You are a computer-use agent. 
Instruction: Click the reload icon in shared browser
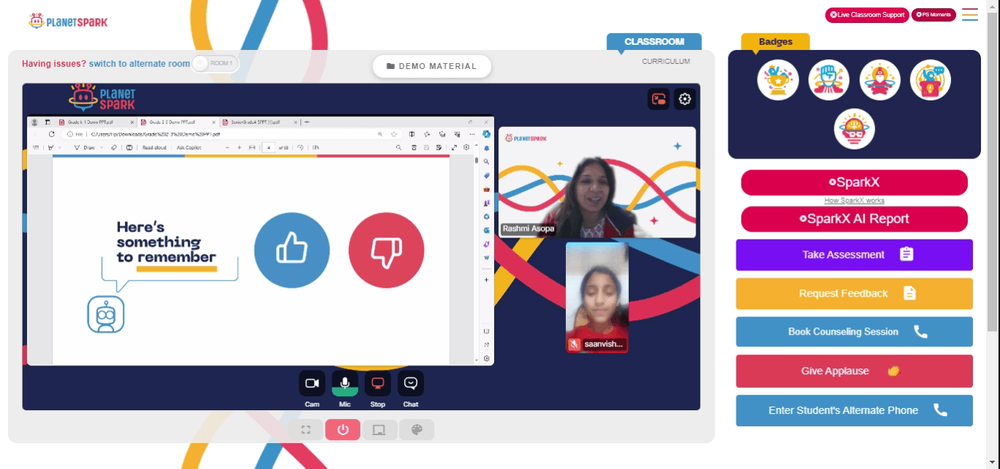click(52, 134)
